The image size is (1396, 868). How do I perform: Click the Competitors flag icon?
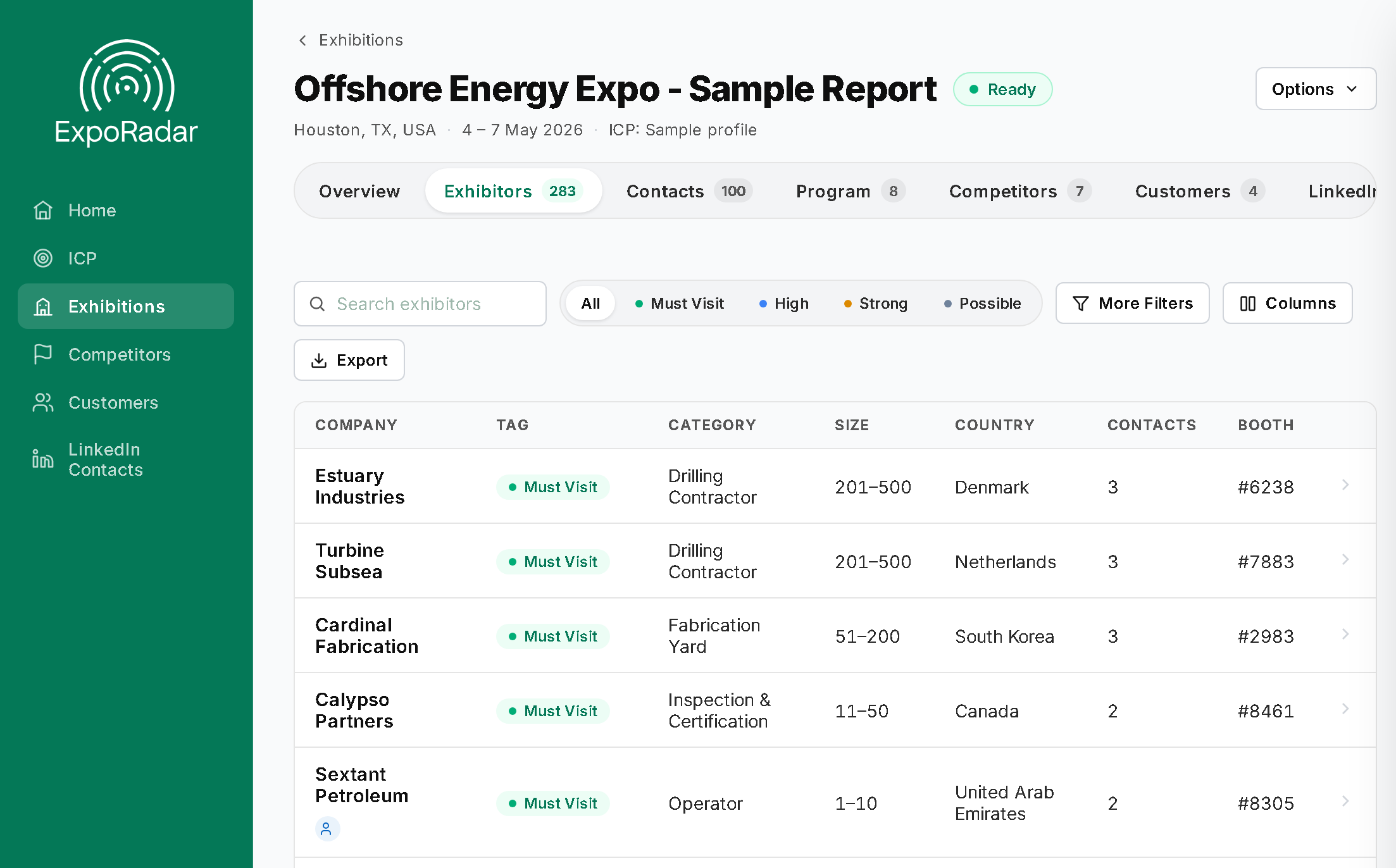tap(43, 354)
